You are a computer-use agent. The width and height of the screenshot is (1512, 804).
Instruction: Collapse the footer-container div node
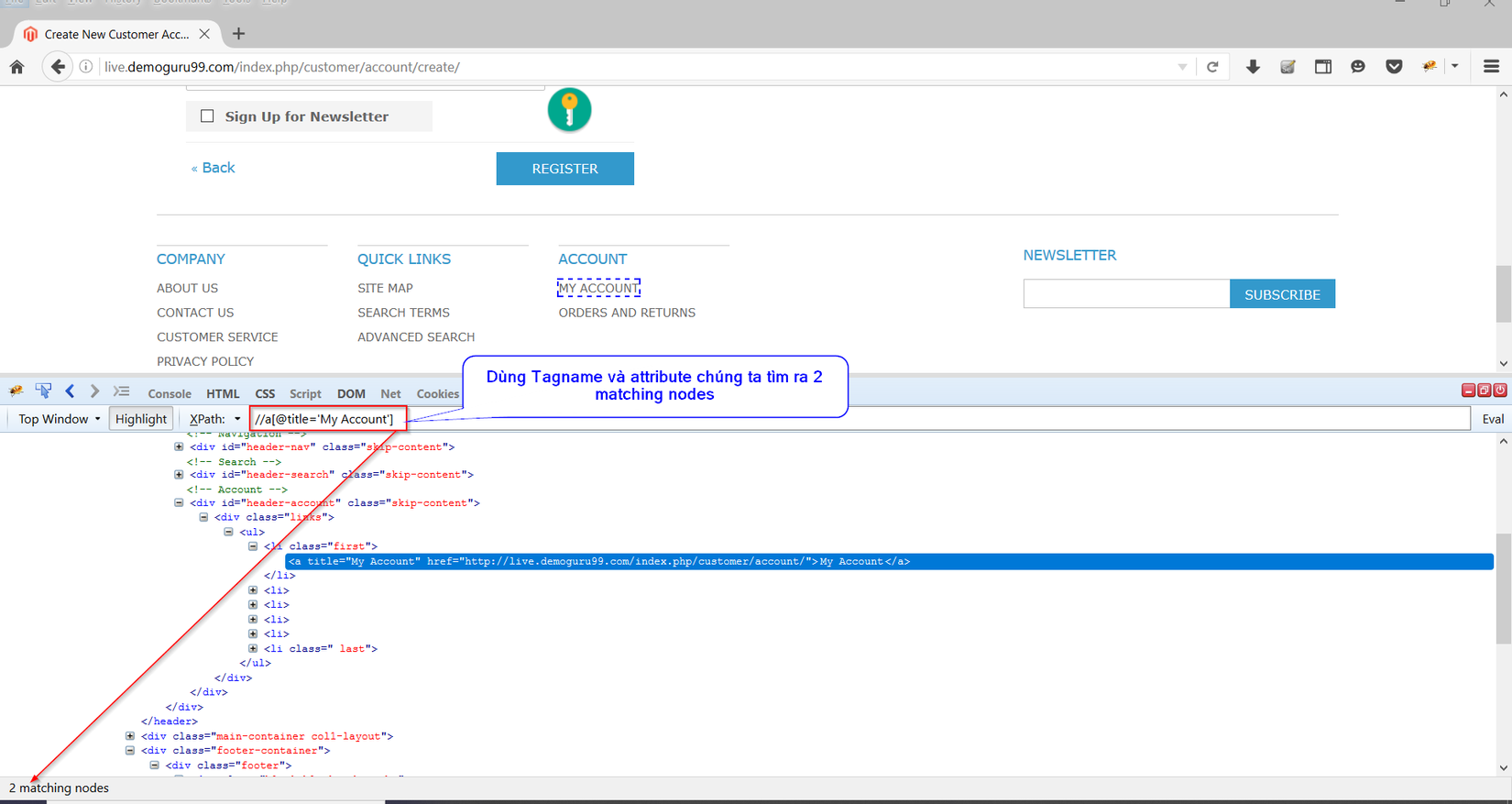click(130, 751)
